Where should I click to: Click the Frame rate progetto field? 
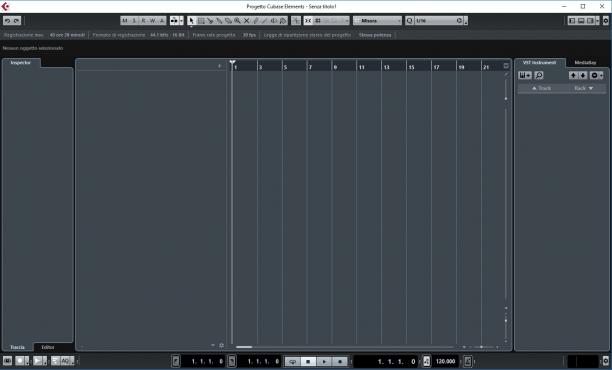(x=224, y=35)
